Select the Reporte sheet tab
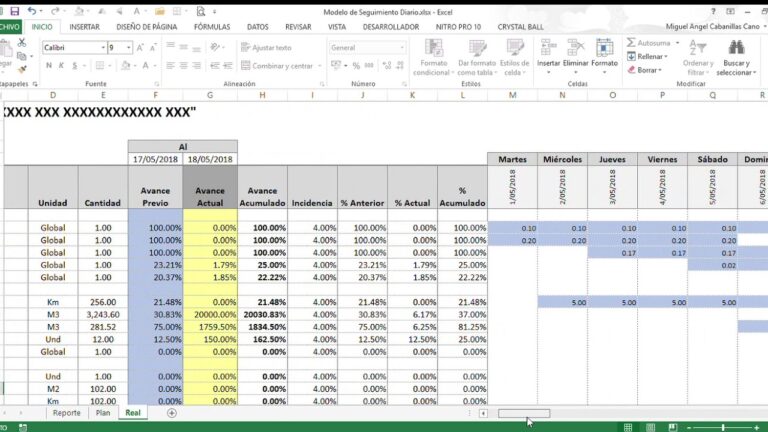 point(67,413)
